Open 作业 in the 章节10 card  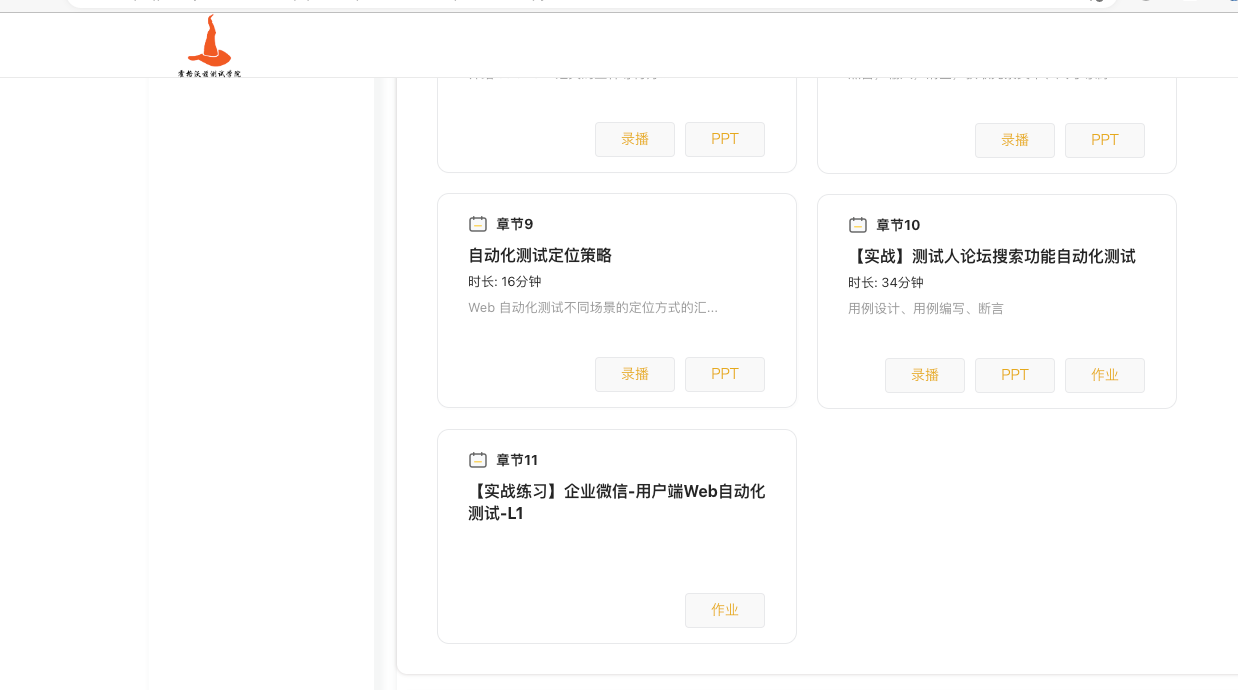click(x=1105, y=375)
